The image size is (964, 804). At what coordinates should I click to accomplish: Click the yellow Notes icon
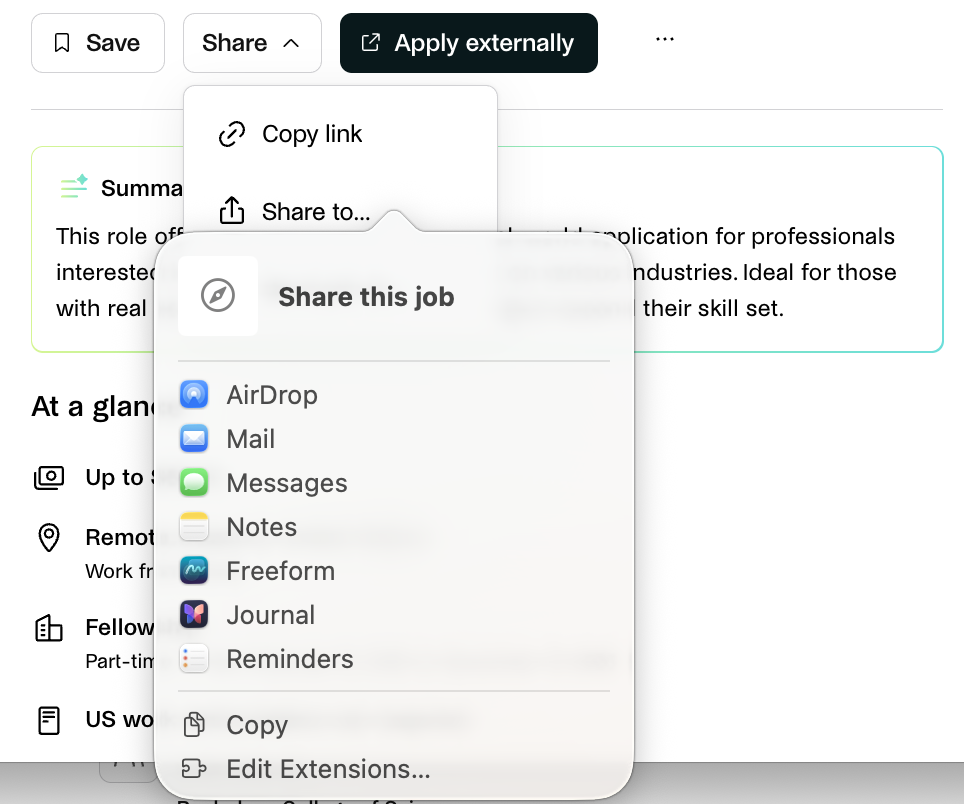point(194,527)
